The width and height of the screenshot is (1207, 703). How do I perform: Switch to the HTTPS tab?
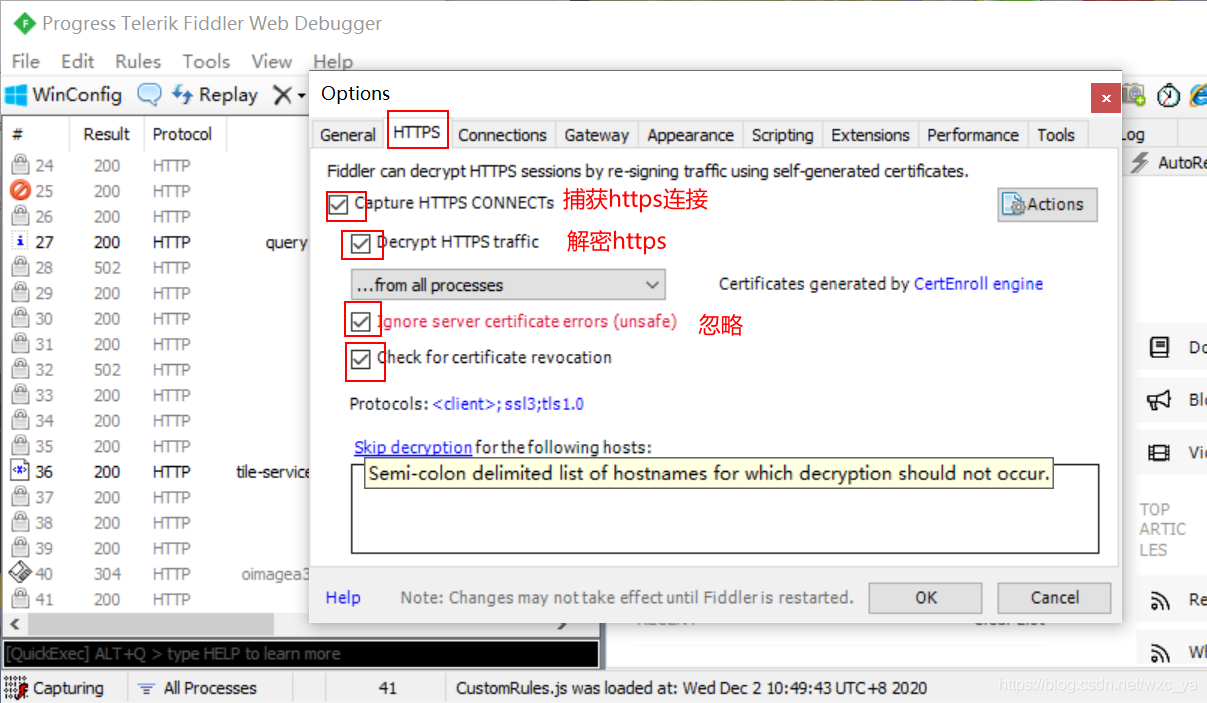tap(417, 132)
